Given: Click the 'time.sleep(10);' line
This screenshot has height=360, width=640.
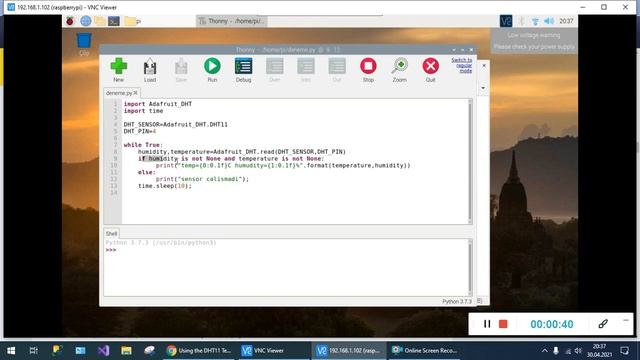Looking at the screenshot, I should click(x=164, y=186).
